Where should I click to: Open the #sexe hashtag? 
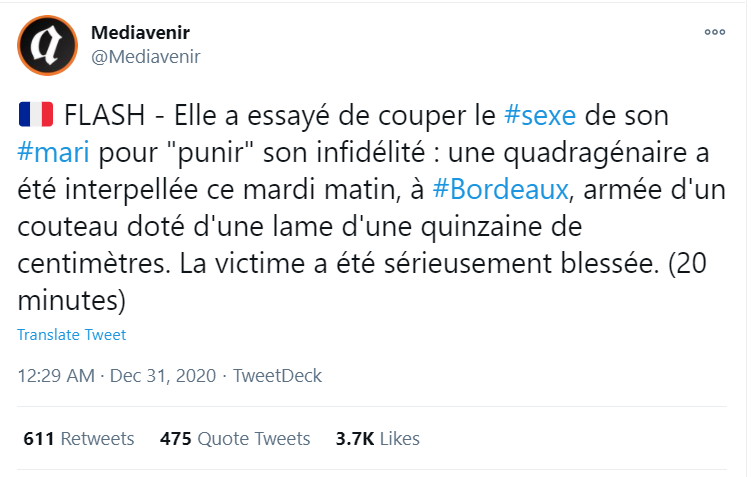point(540,114)
